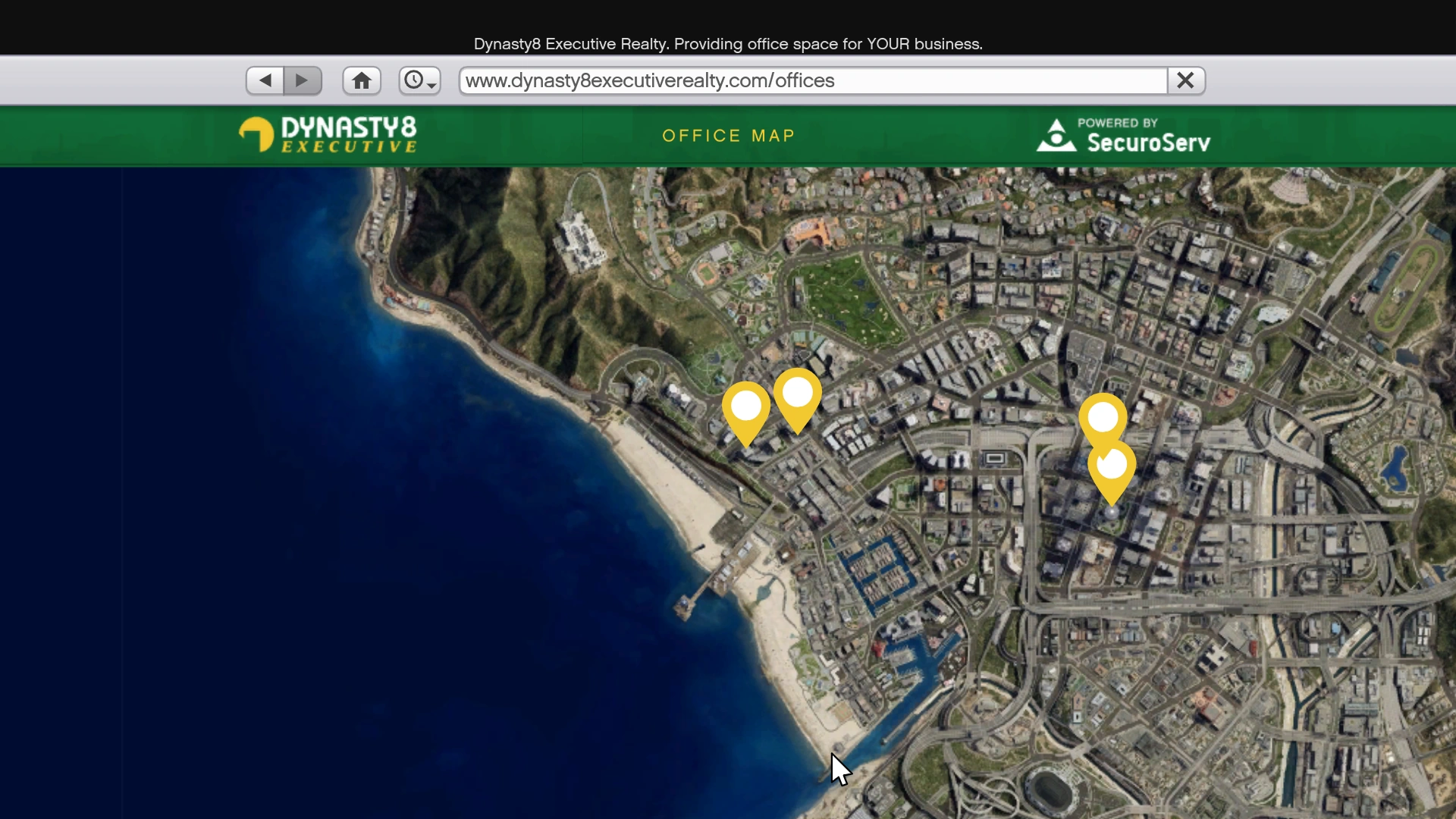Select the leftmost yellow office pin
This screenshot has height=819, width=1456.
pos(745,408)
